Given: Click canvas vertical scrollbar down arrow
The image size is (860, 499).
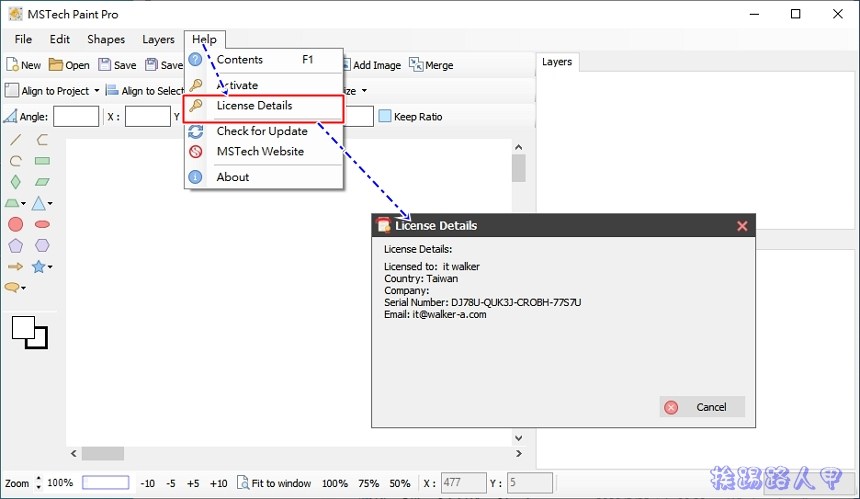Looking at the screenshot, I should point(519,438).
